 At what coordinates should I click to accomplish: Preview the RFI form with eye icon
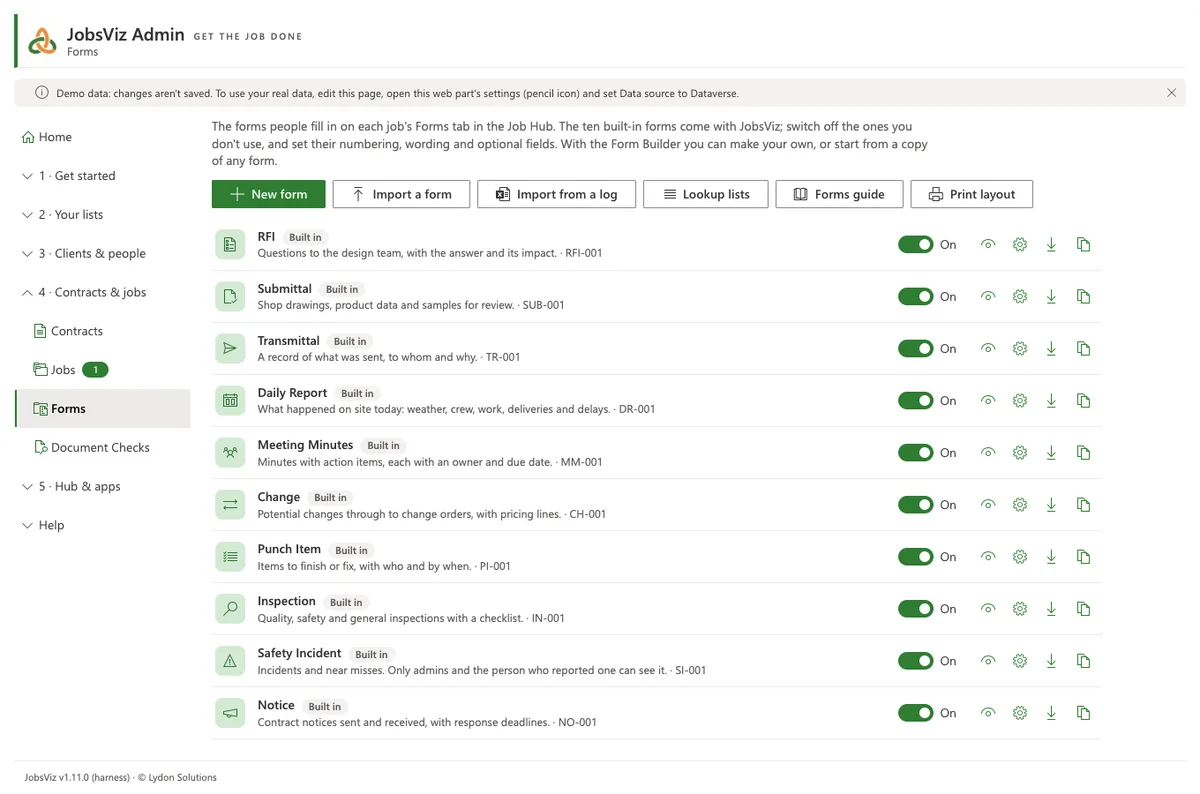[988, 244]
